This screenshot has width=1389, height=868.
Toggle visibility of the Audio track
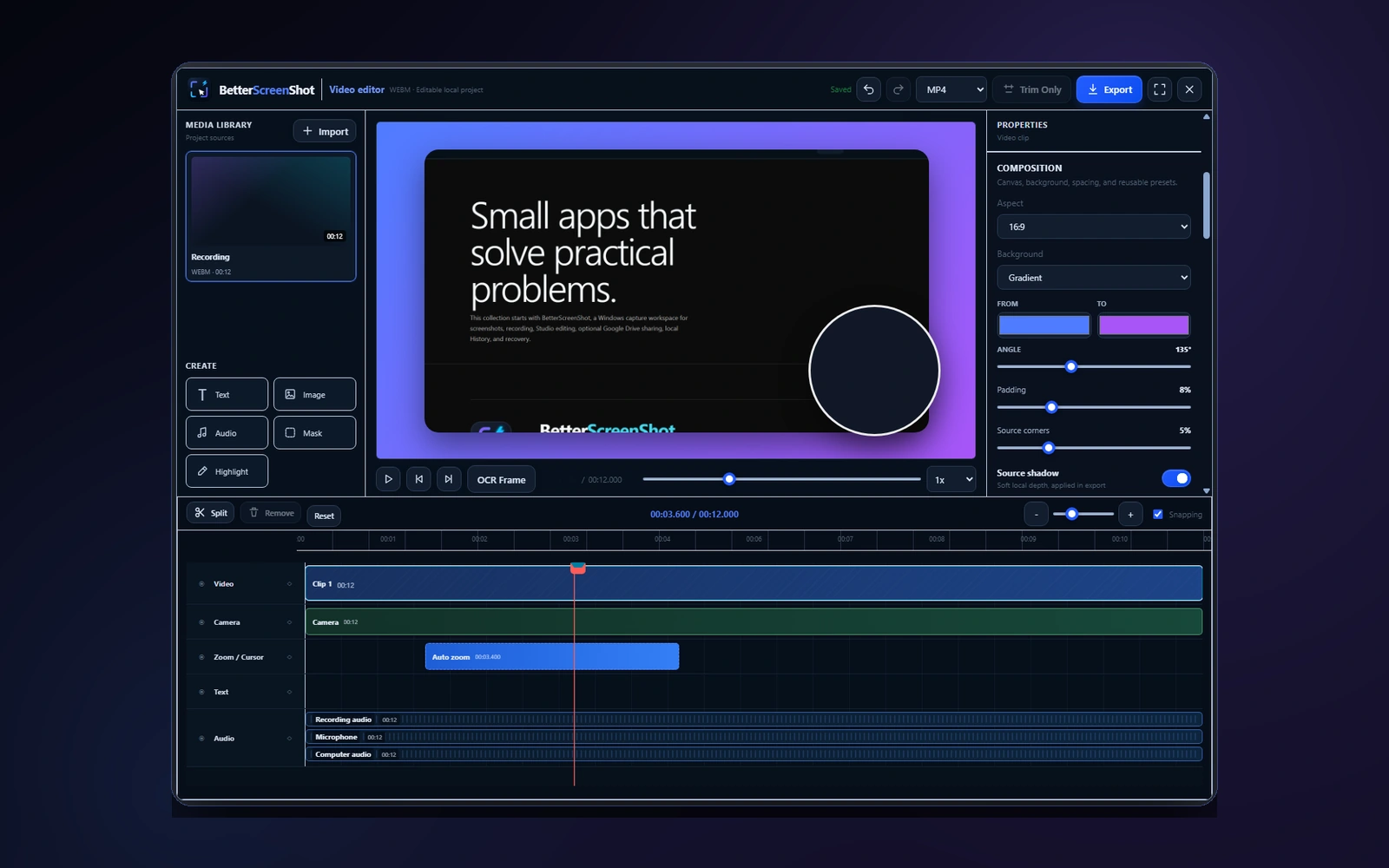tap(201, 739)
